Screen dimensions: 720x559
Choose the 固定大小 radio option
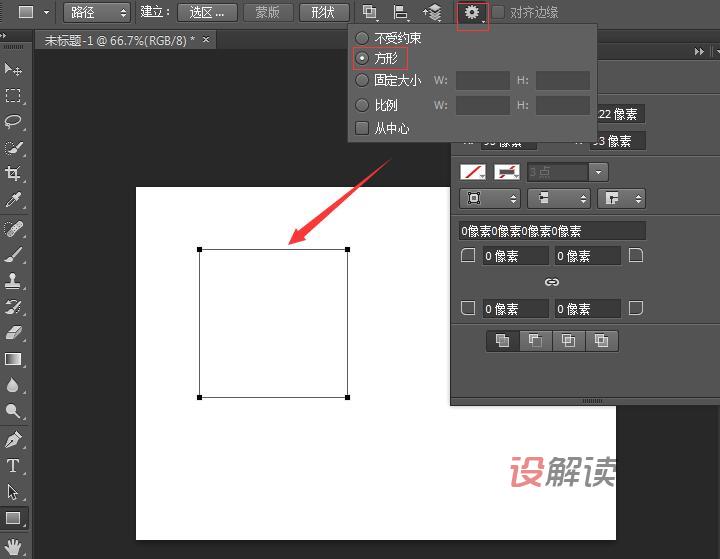click(362, 80)
